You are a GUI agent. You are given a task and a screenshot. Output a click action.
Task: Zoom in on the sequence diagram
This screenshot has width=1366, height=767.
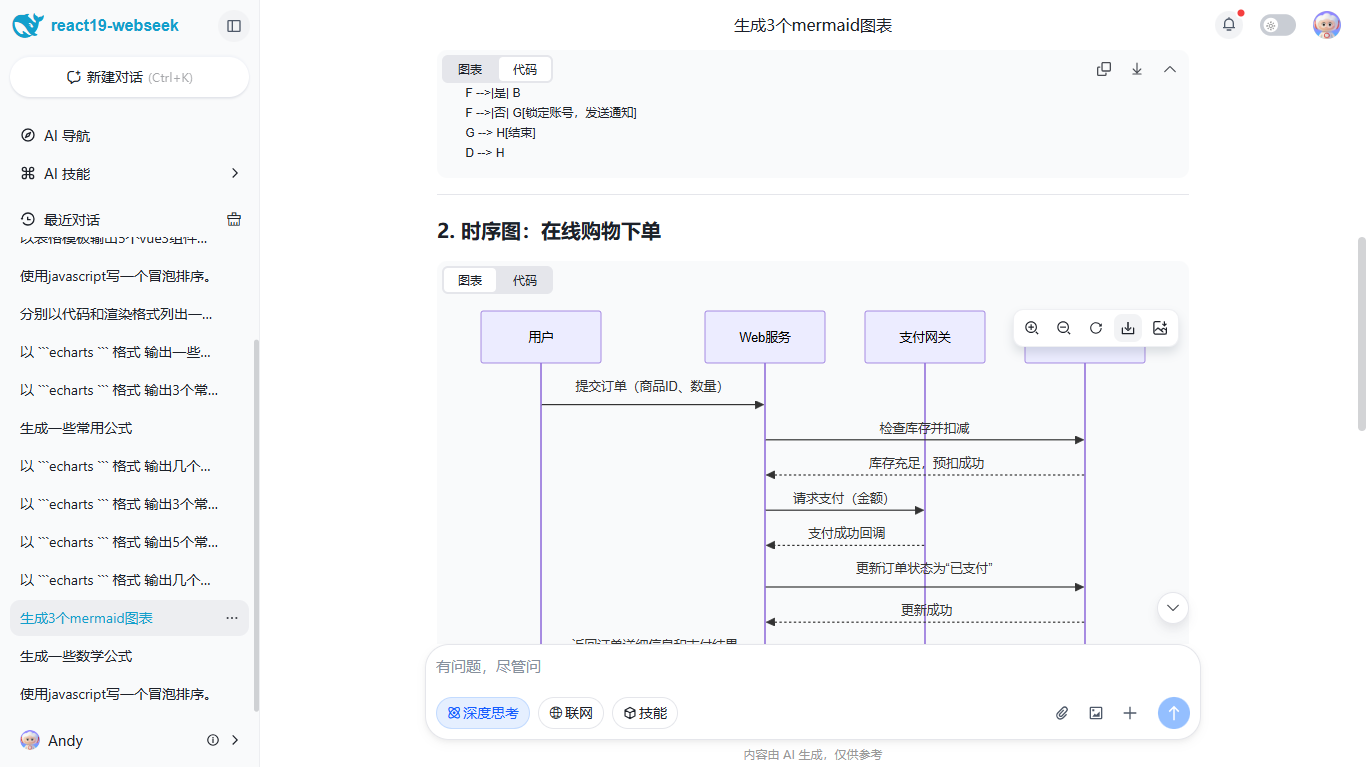[1032, 328]
